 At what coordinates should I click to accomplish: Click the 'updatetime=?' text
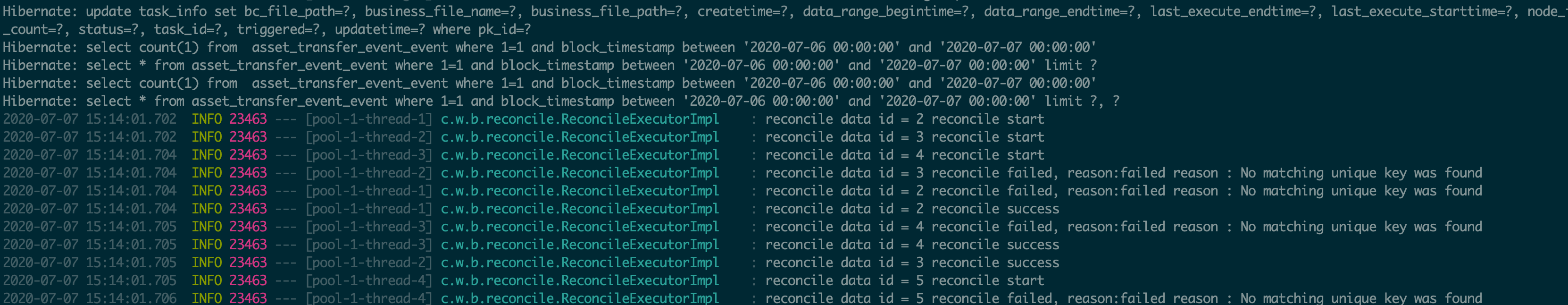tap(380, 29)
